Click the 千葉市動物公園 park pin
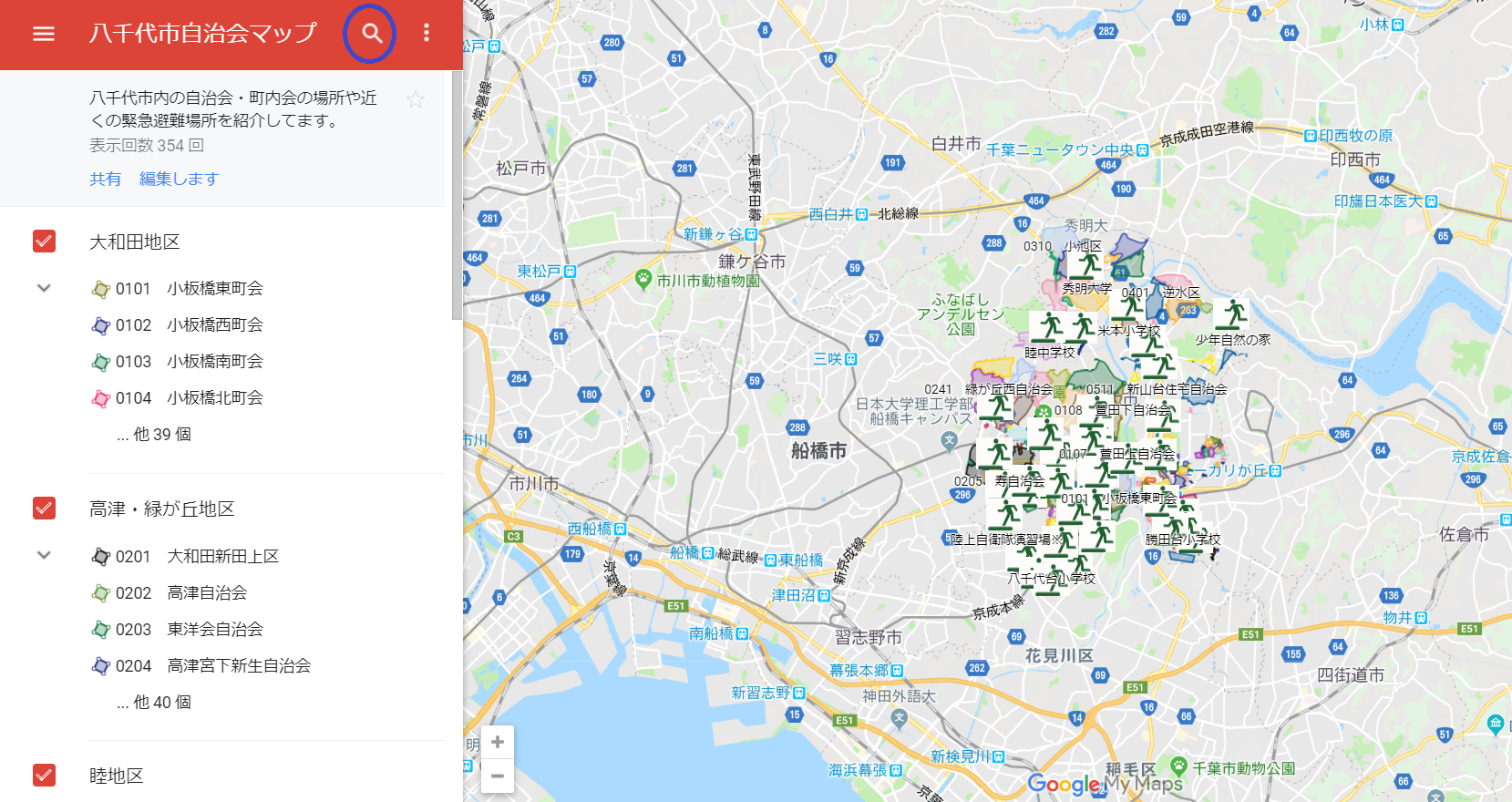Image resolution: width=1512 pixels, height=802 pixels. point(1178,766)
